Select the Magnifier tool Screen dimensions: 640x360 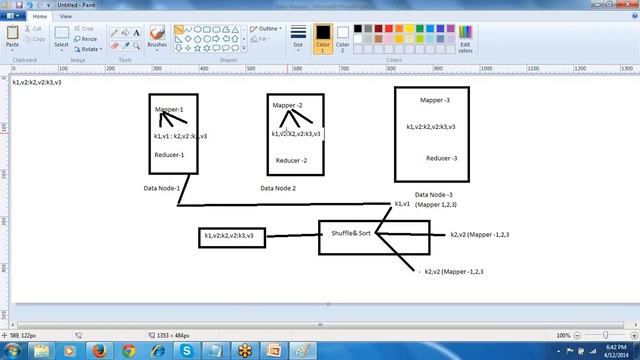pos(136,46)
